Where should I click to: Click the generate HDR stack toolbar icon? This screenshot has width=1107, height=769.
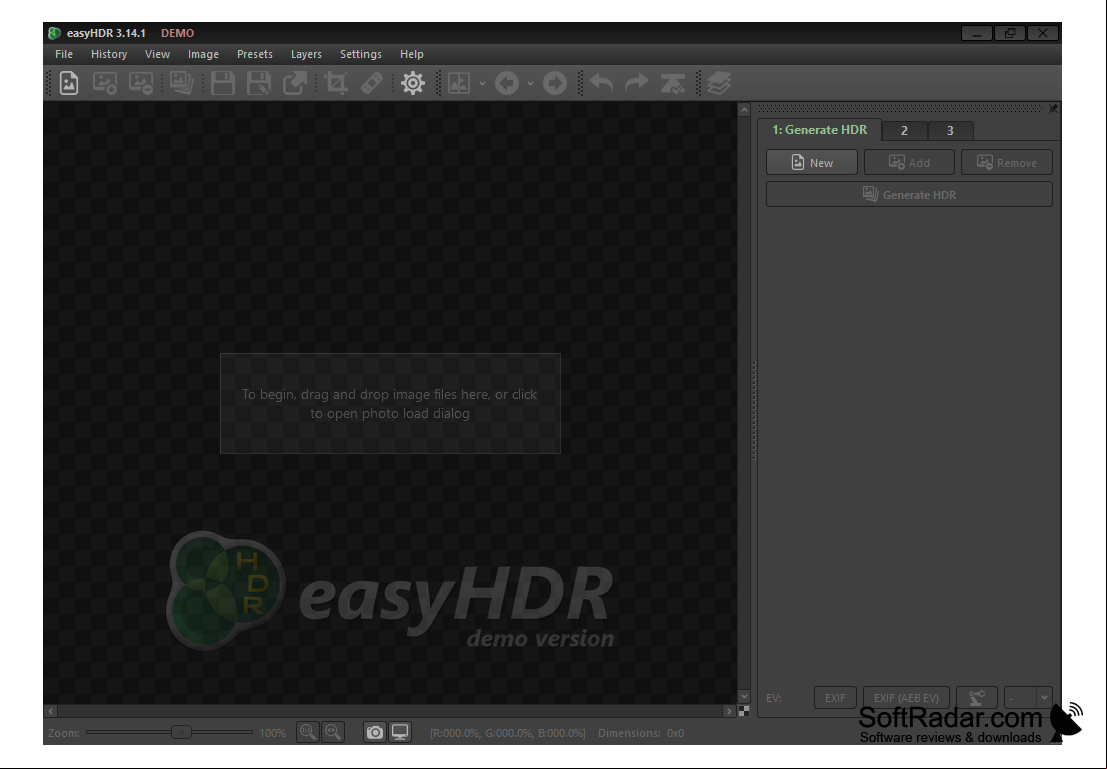pyautogui.click(x=181, y=83)
